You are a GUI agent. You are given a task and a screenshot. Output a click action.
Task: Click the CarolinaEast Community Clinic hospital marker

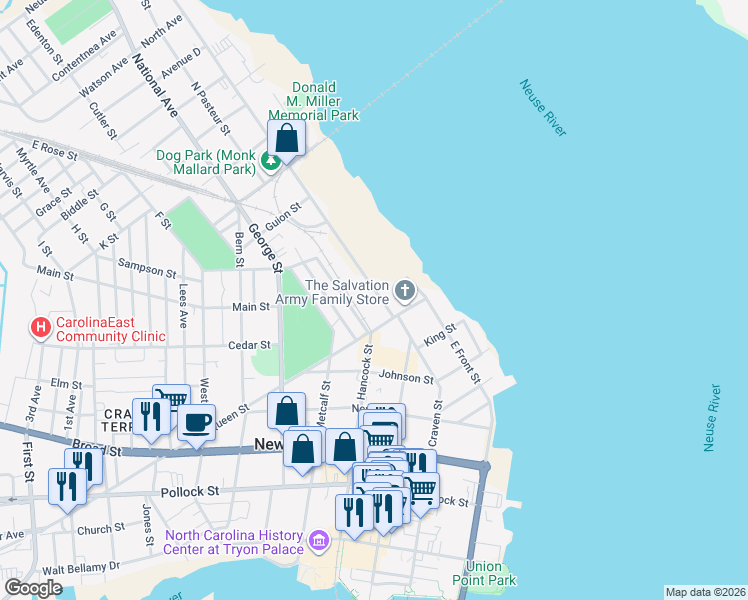41,328
